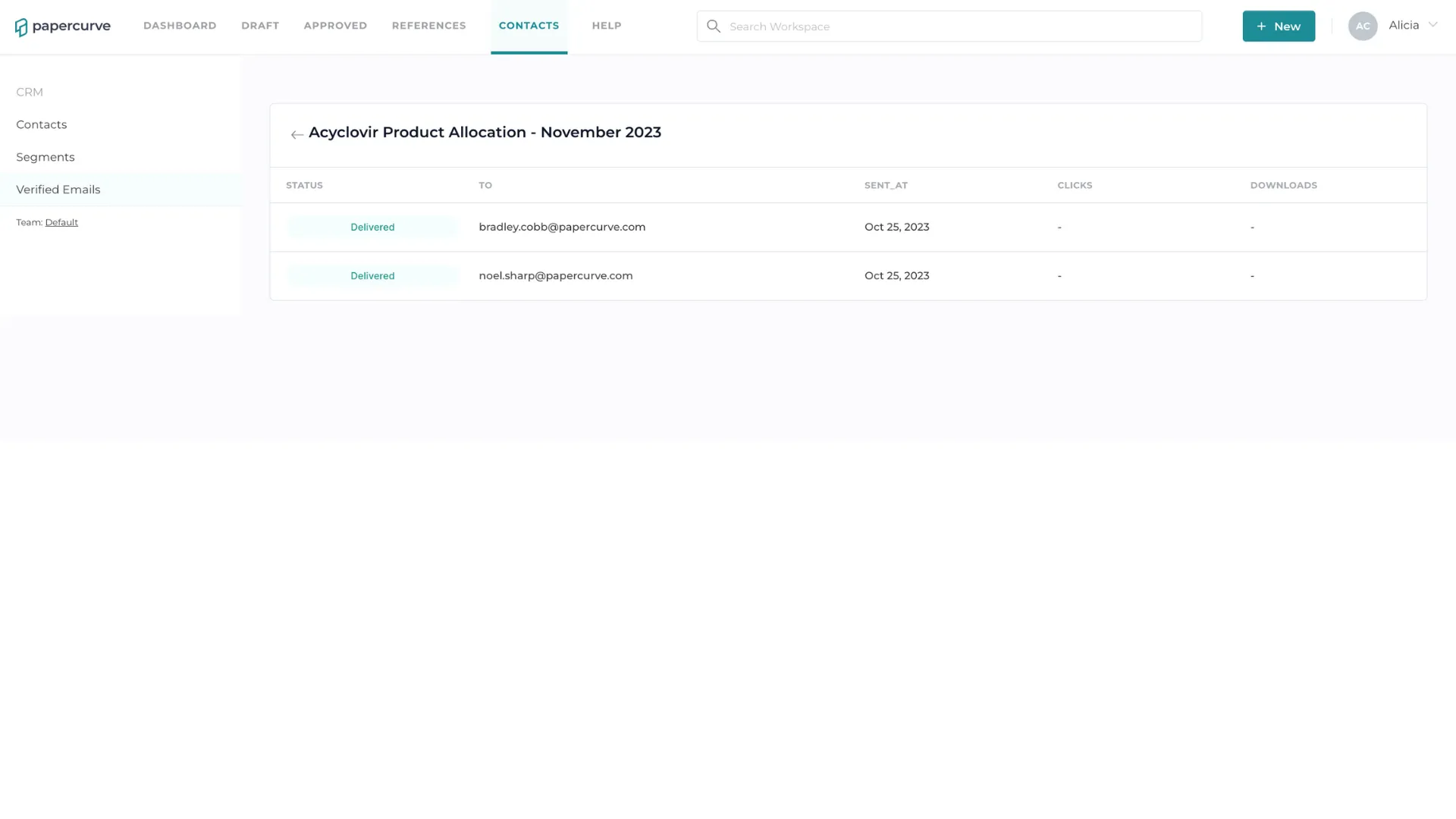Click into the Search Workspace field
The height and width of the screenshot is (819, 1456).
(949, 27)
